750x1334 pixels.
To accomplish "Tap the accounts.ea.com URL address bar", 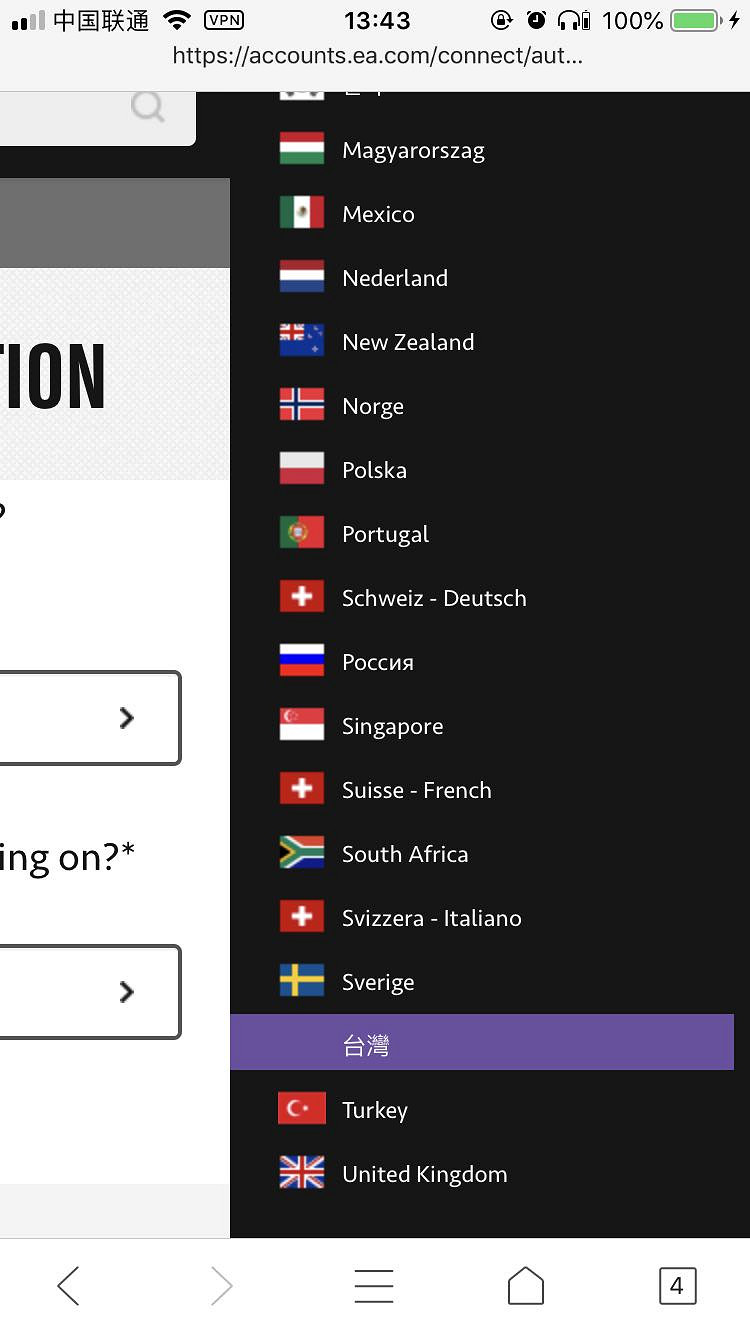I will (377, 56).
